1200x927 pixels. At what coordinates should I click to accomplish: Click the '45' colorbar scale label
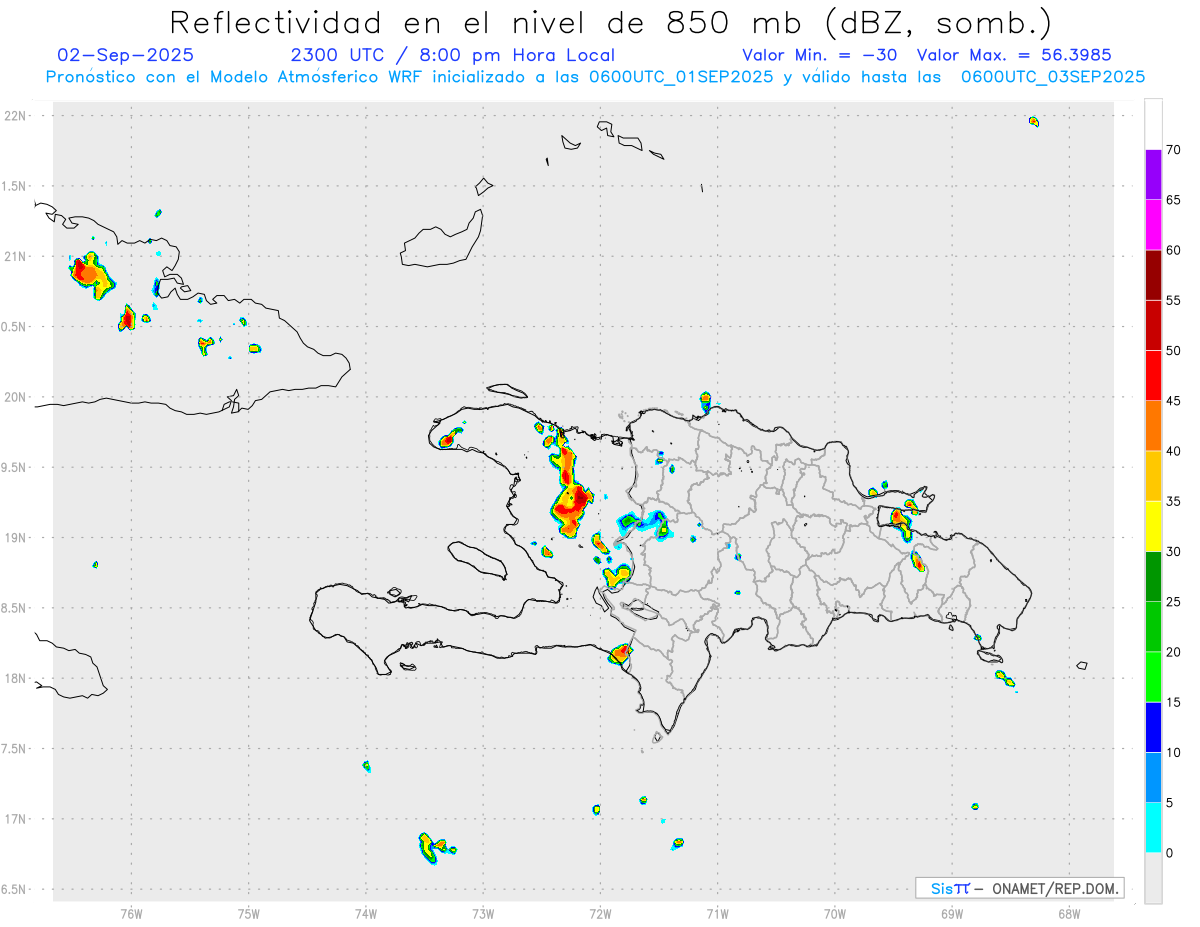click(1173, 401)
